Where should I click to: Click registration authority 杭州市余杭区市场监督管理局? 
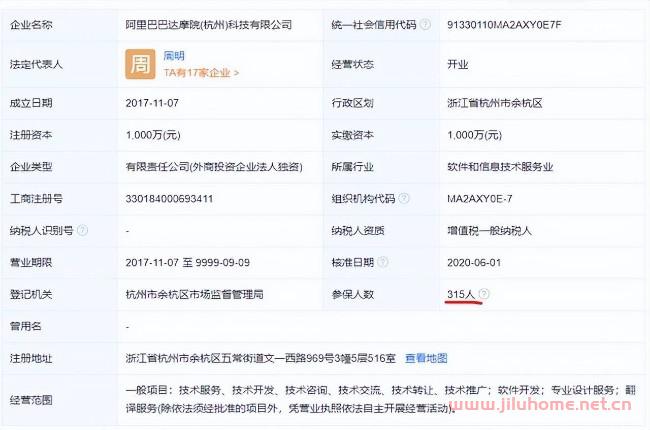click(194, 294)
